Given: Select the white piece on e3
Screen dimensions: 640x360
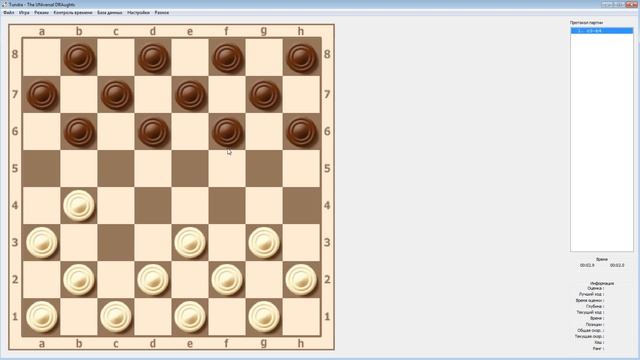Looking at the screenshot, I should [190, 242].
